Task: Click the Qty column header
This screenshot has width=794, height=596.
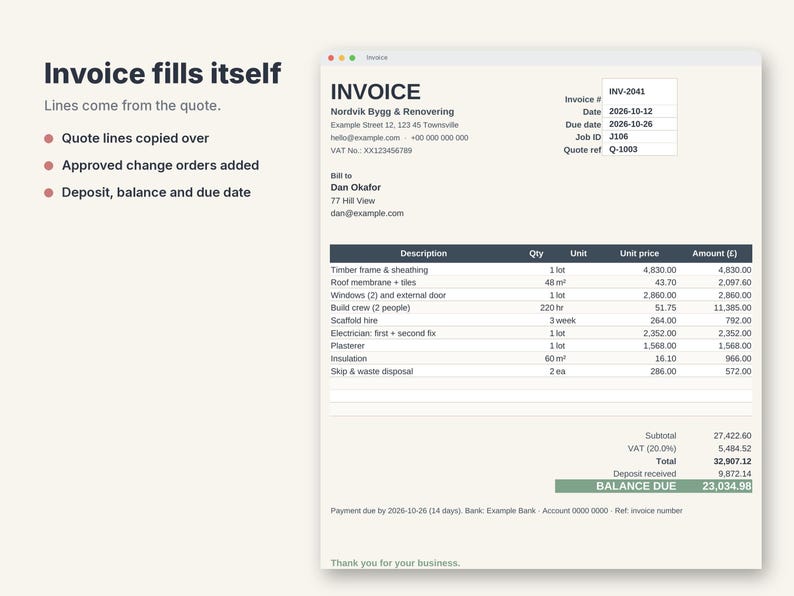Action: [x=536, y=253]
